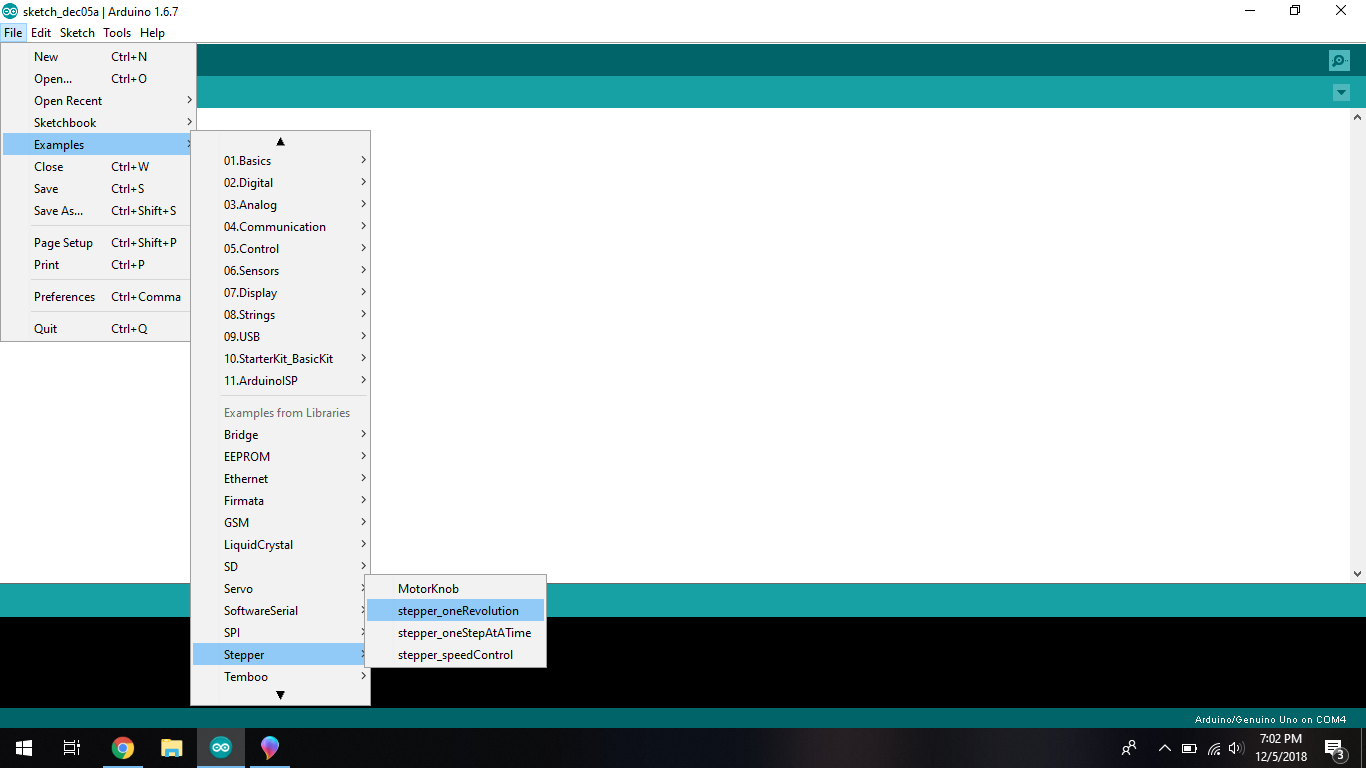This screenshot has height=768, width=1366.
Task: Click the up arrow atop the Examples list
Action: 280,141
